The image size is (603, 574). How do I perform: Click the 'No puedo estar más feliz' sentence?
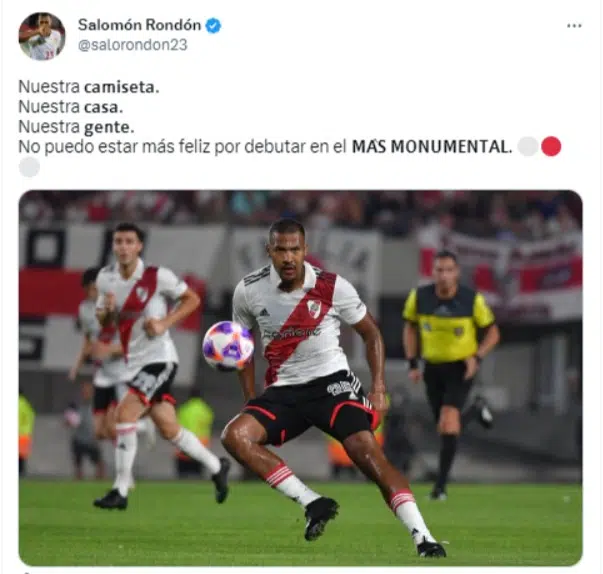pos(265,146)
